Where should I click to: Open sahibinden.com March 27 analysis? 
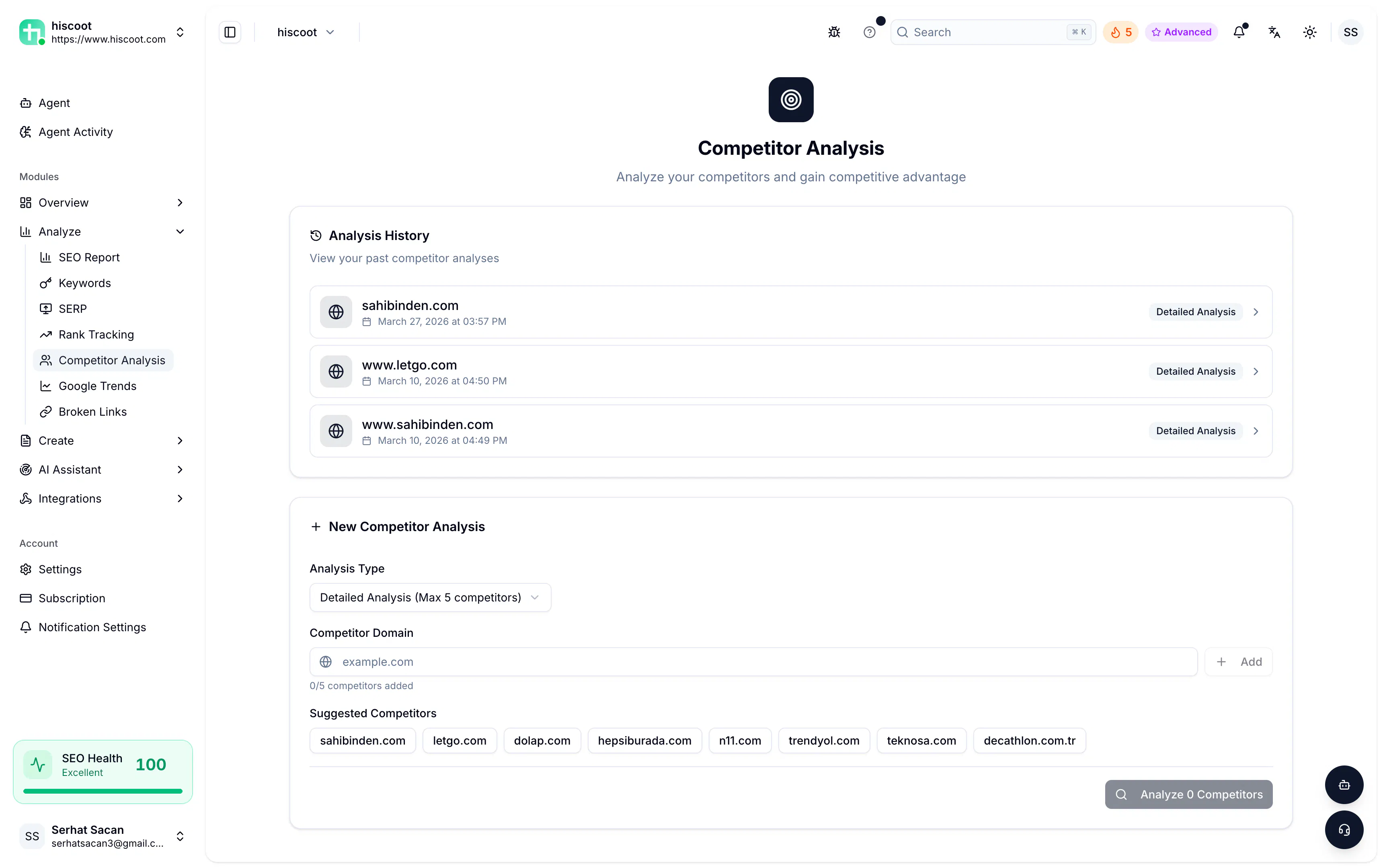pyautogui.click(x=790, y=312)
